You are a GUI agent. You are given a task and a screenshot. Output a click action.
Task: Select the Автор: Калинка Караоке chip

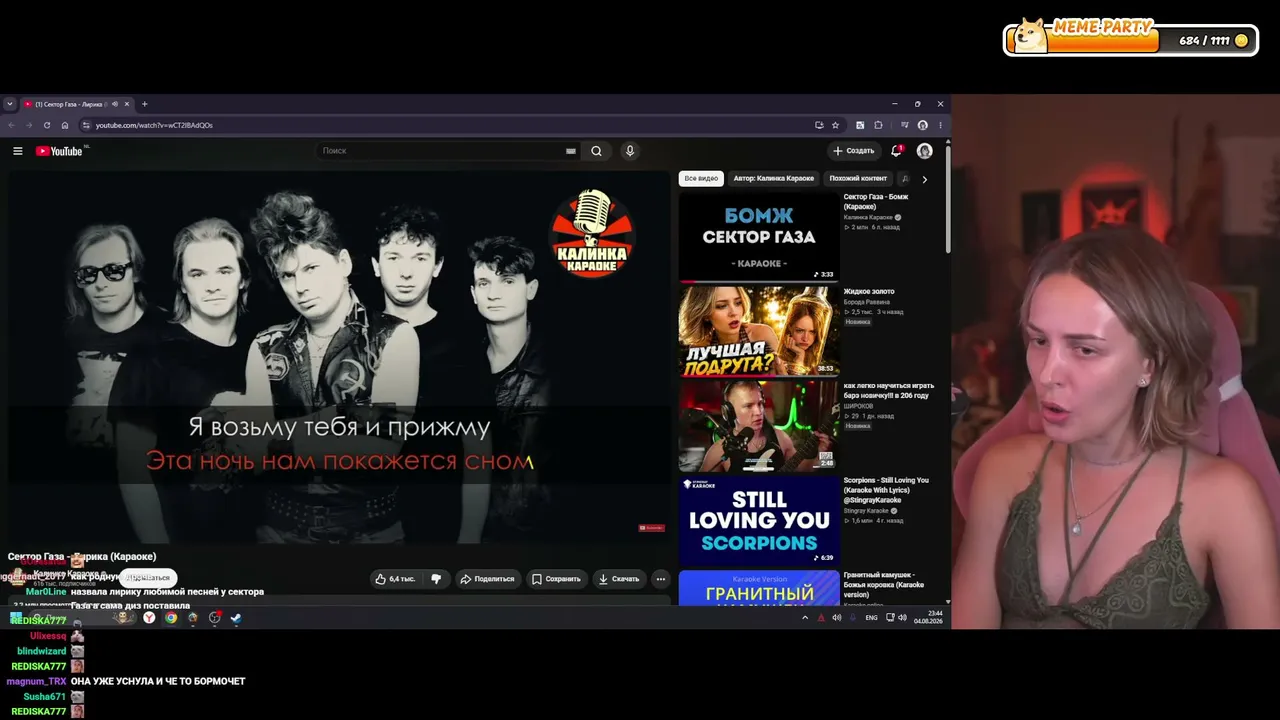click(774, 179)
